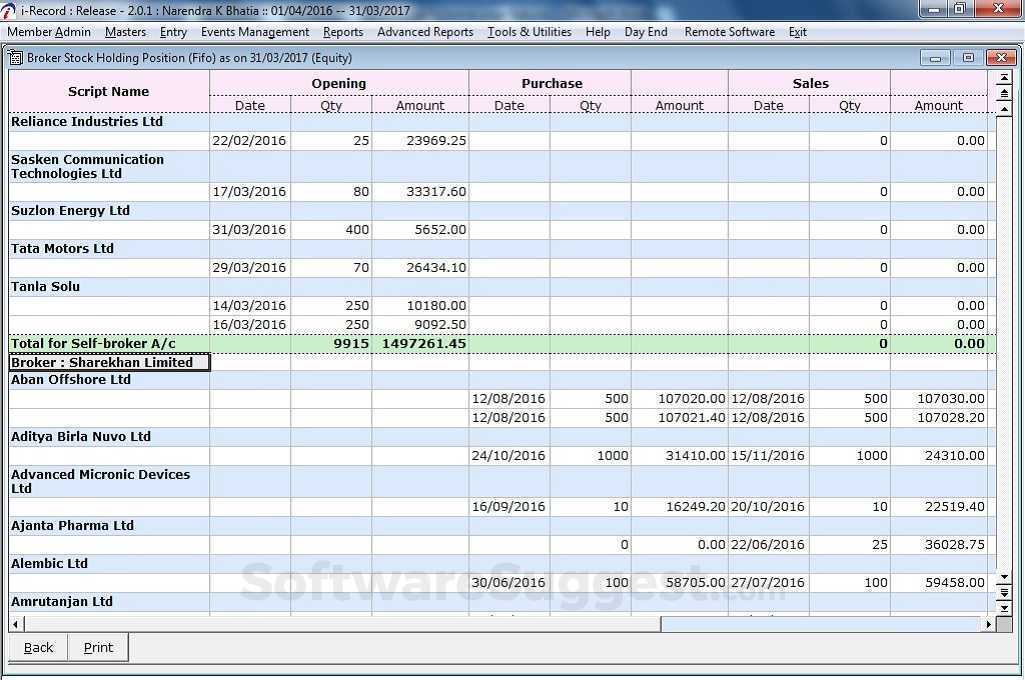Open the Tools & Utilities menu
The height and width of the screenshot is (680, 1025).
coord(529,32)
